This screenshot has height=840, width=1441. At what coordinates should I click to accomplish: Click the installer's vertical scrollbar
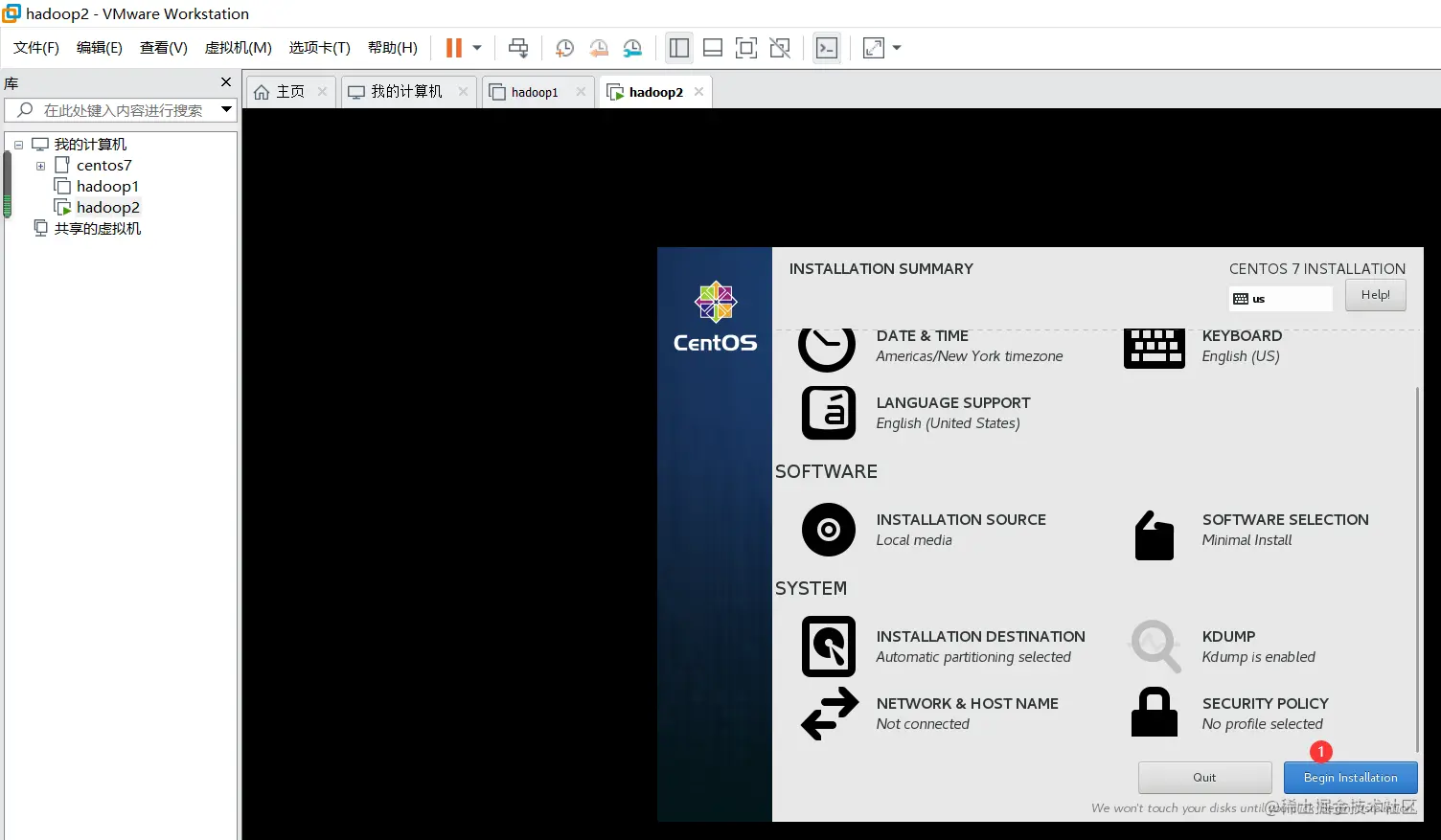[1417, 570]
